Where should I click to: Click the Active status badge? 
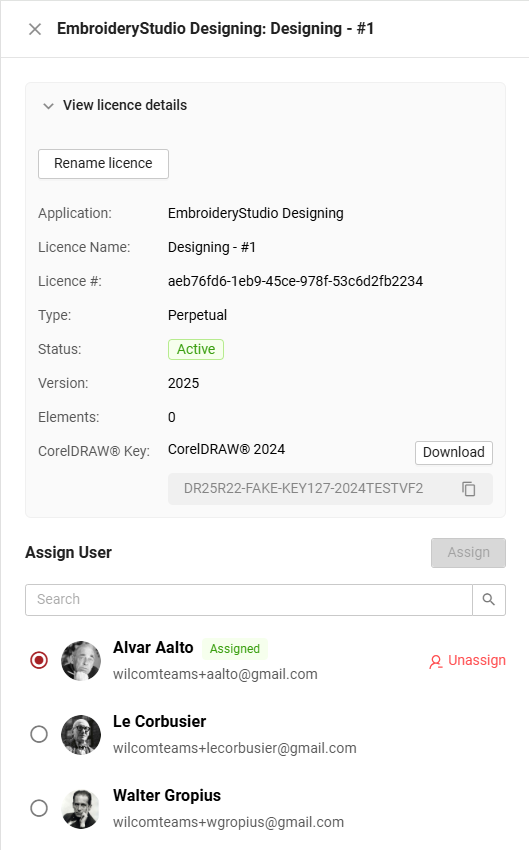pos(196,349)
